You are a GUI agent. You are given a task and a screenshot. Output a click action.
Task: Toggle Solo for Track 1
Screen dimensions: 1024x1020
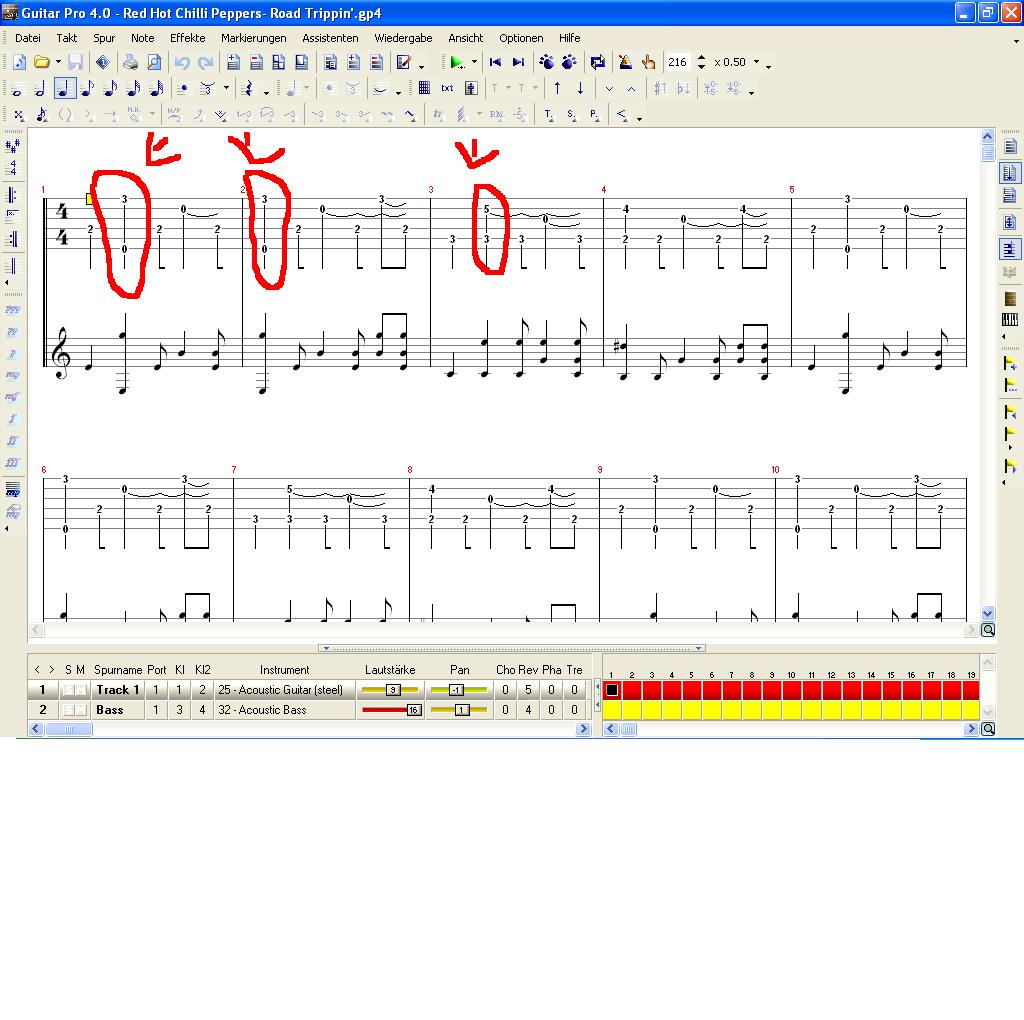point(67,690)
